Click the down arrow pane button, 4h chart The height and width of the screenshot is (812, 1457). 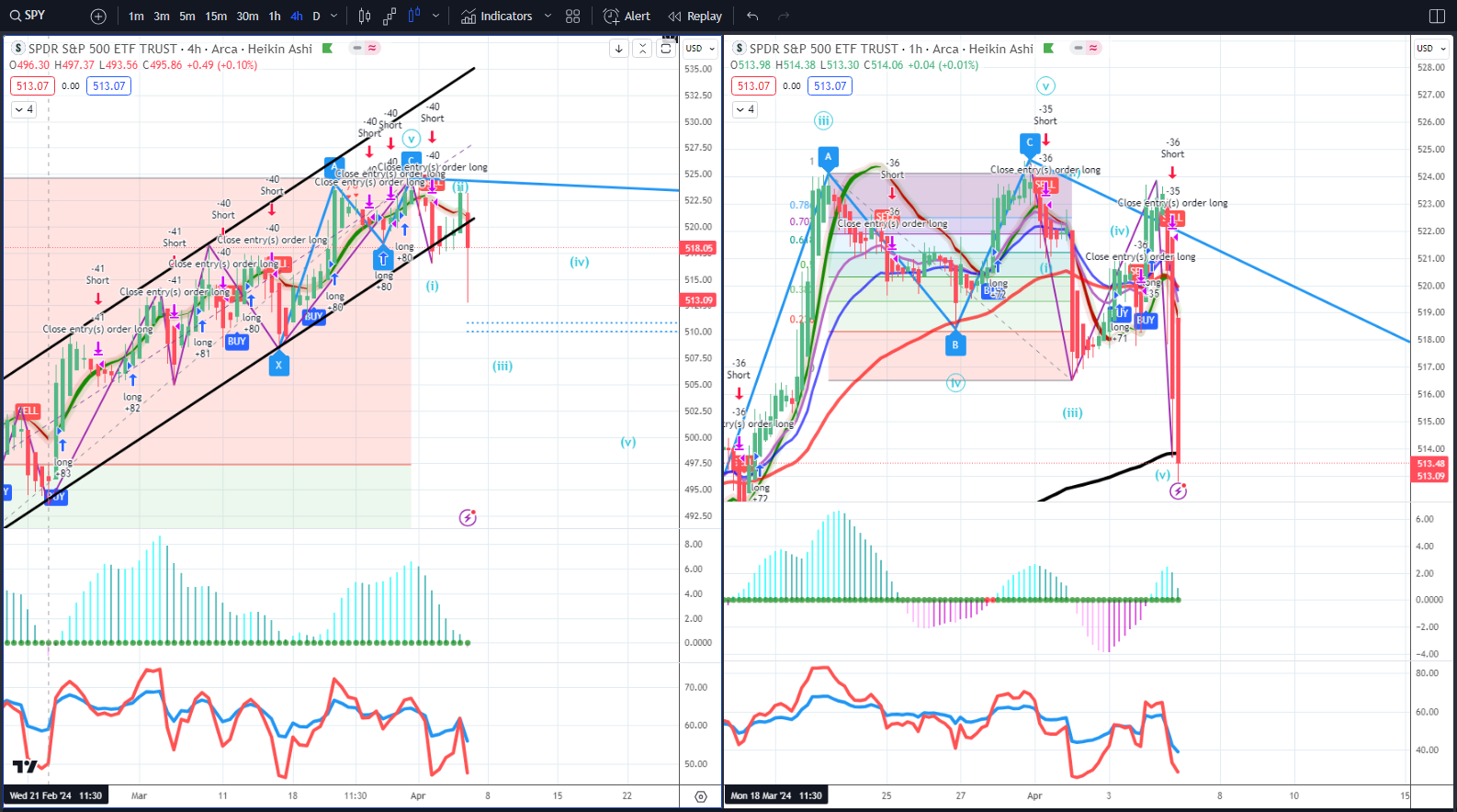619,49
